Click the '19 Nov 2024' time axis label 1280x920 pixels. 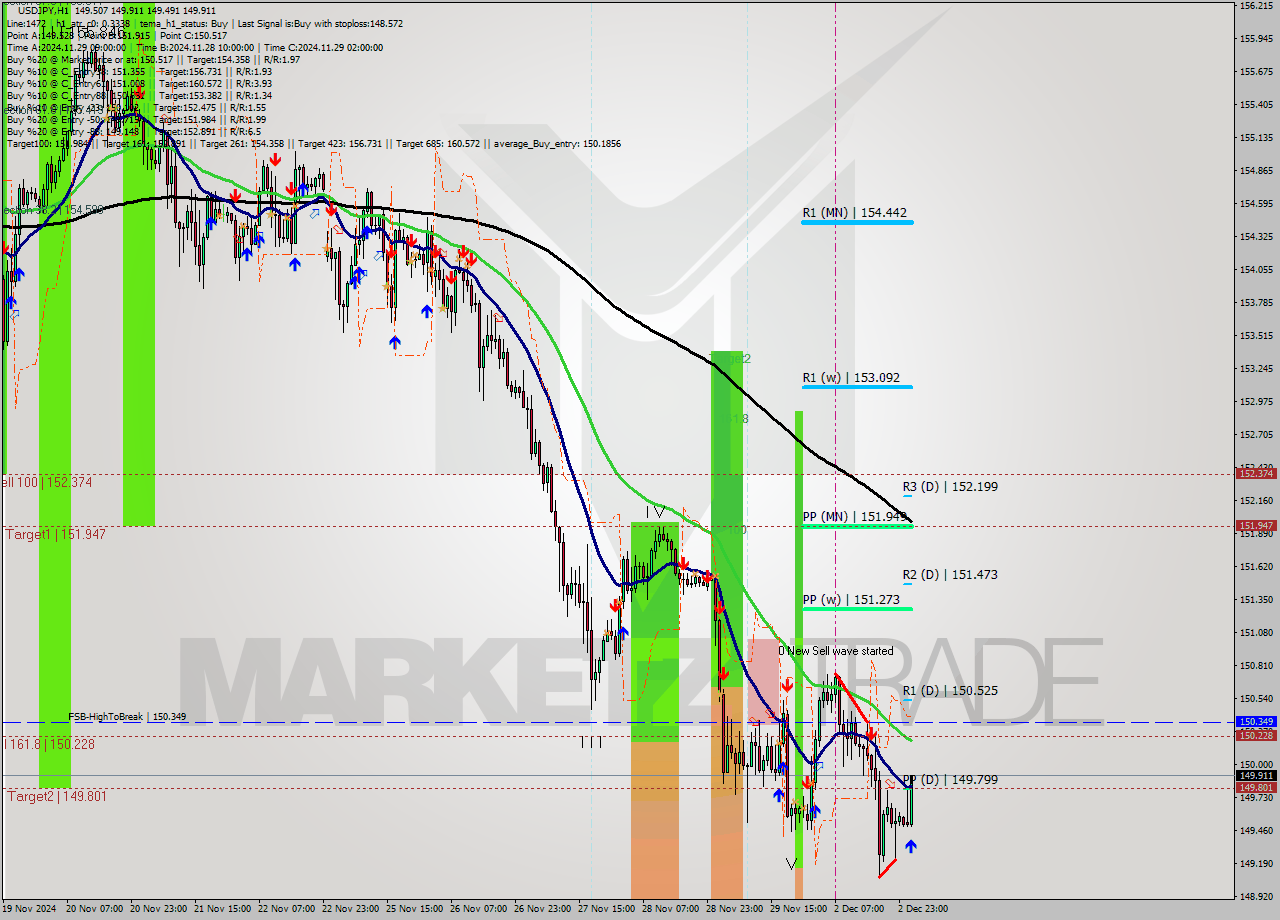click(x=28, y=909)
